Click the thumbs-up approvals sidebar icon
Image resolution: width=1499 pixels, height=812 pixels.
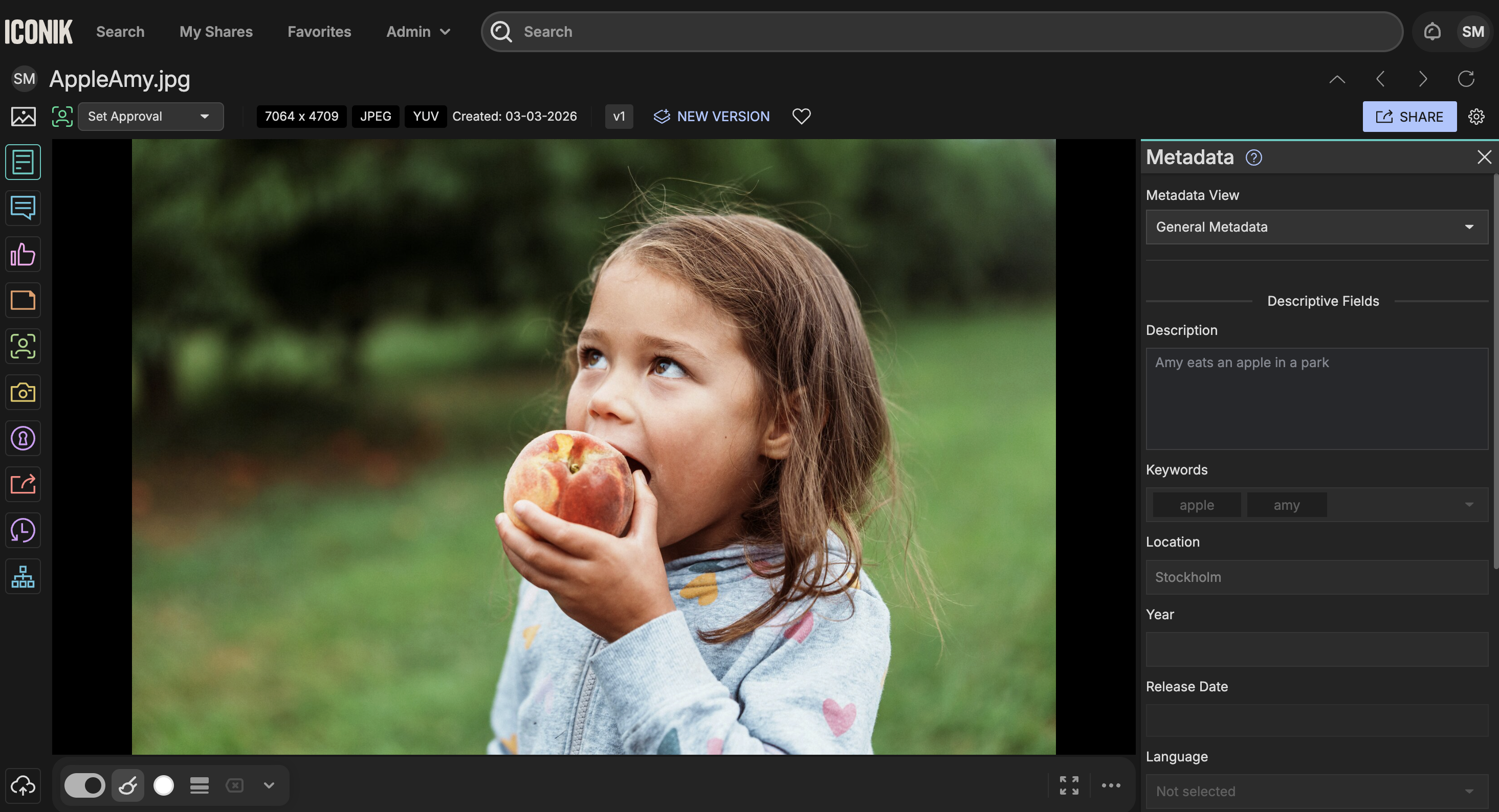23,254
